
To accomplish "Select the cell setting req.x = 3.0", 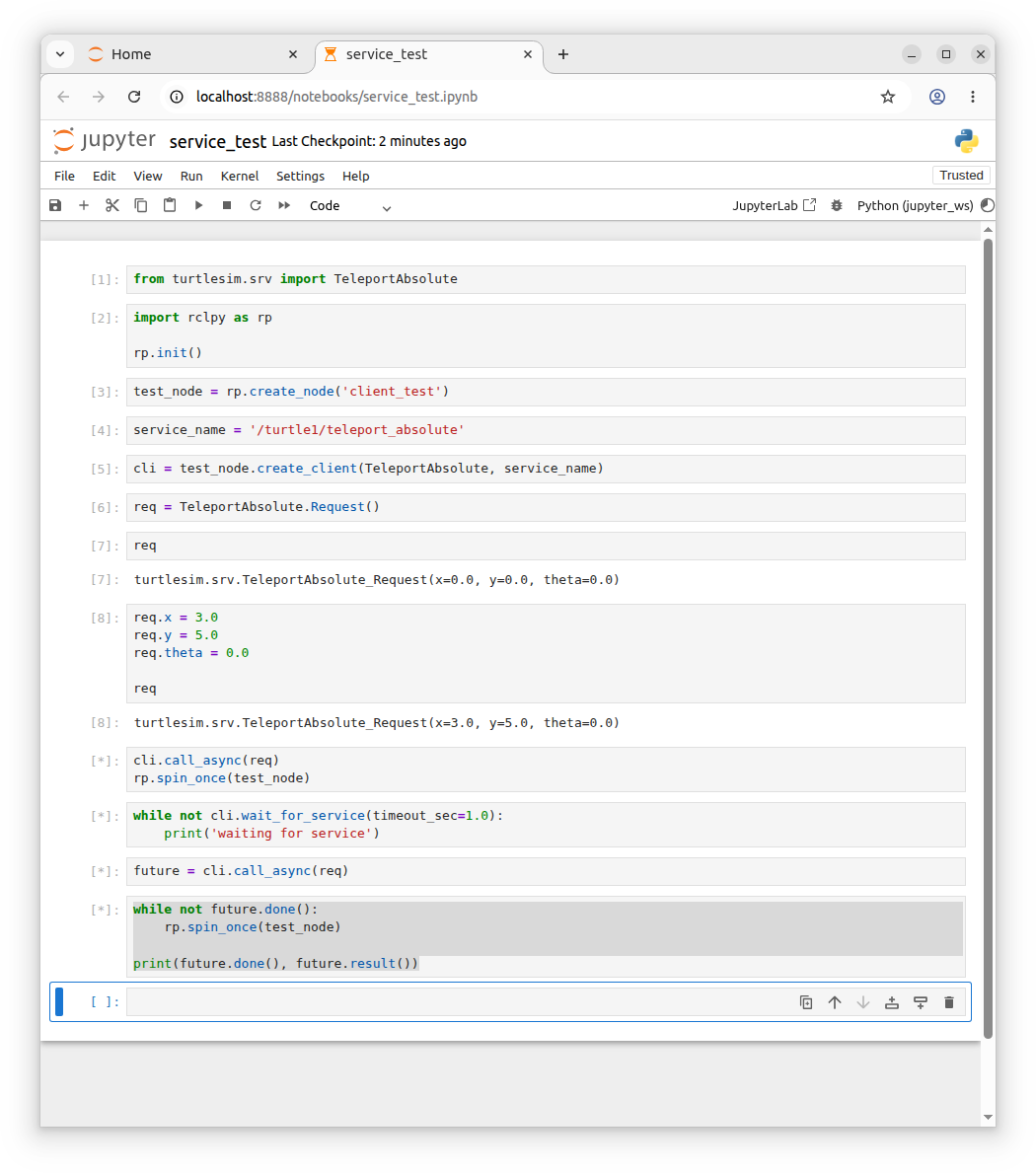I will [546, 653].
